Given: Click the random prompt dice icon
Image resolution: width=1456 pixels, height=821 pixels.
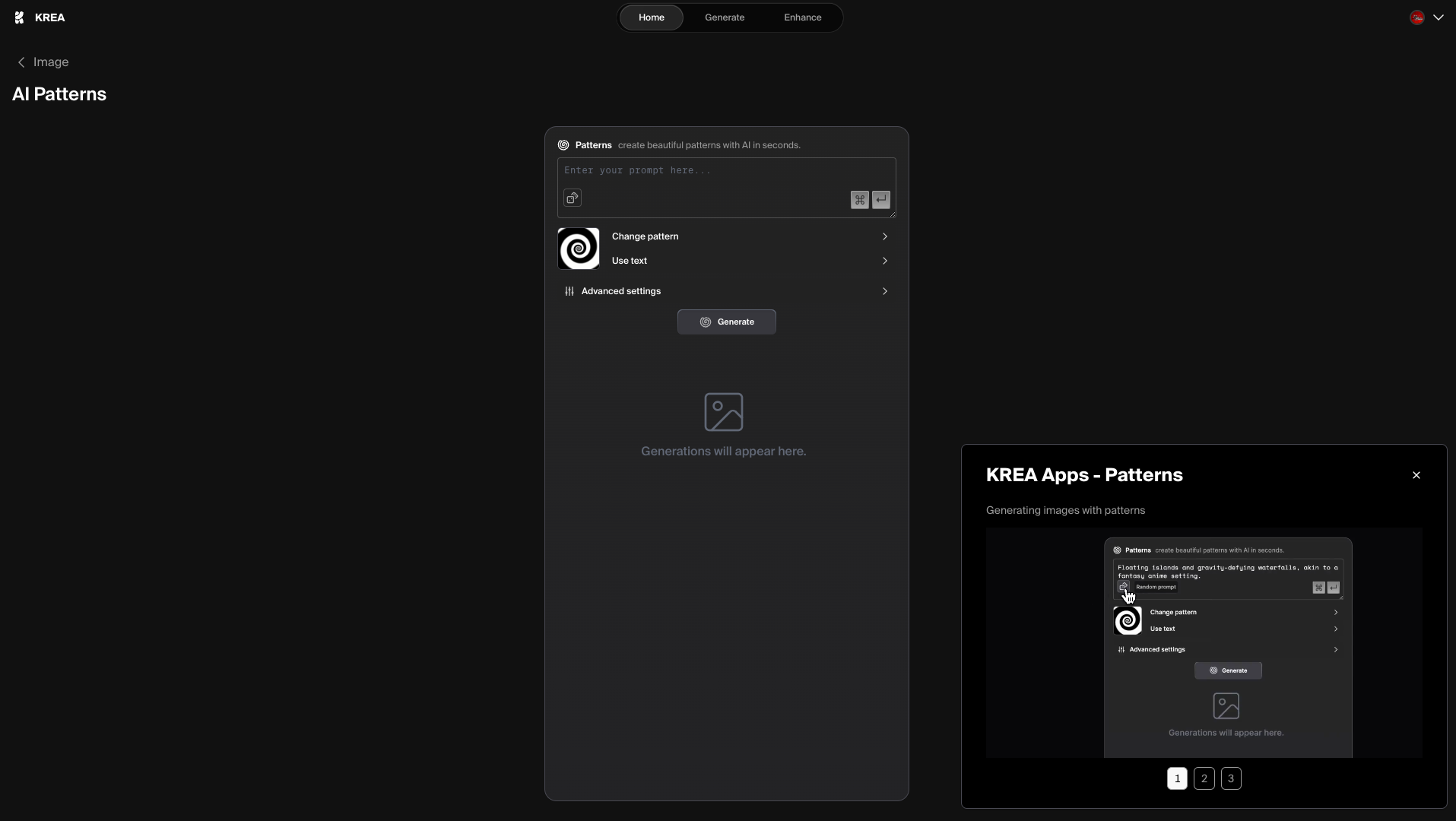Looking at the screenshot, I should [x=573, y=198].
